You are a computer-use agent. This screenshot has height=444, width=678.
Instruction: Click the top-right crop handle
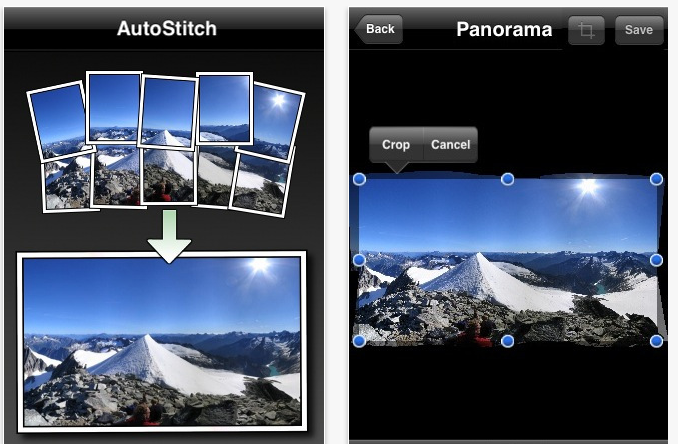tap(656, 179)
